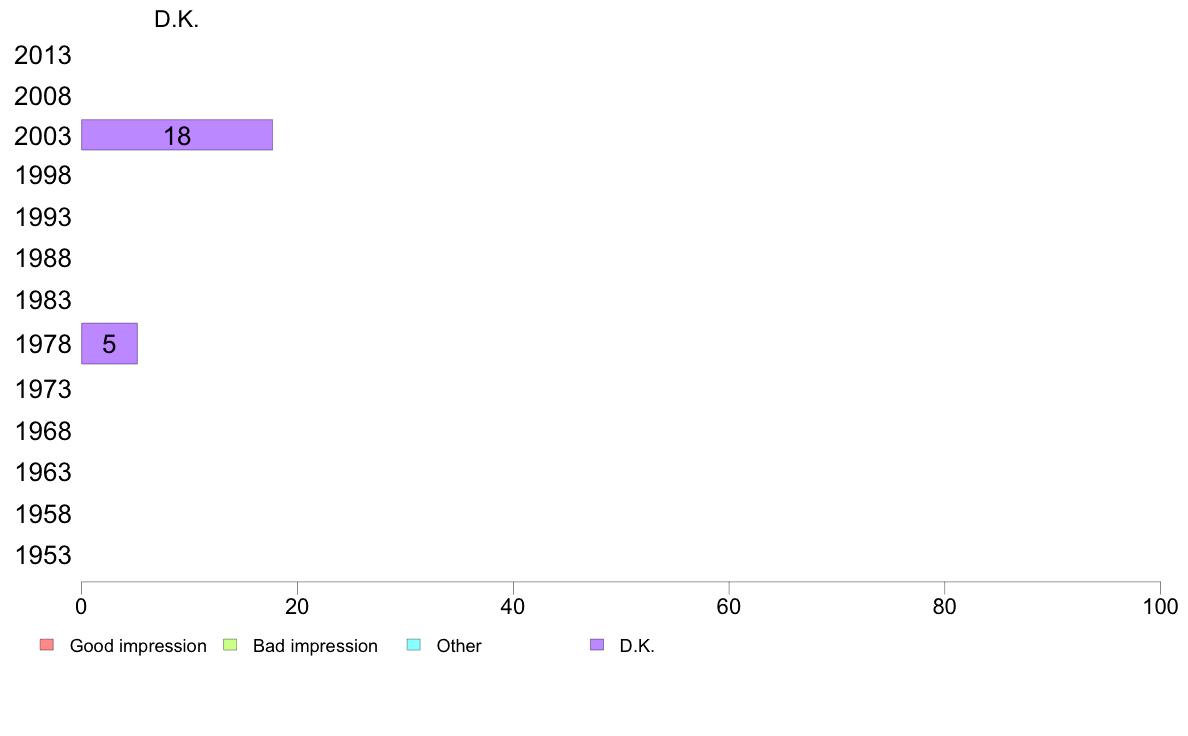Click the 1998 year label
This screenshot has width=1188, height=736.
pos(43,176)
